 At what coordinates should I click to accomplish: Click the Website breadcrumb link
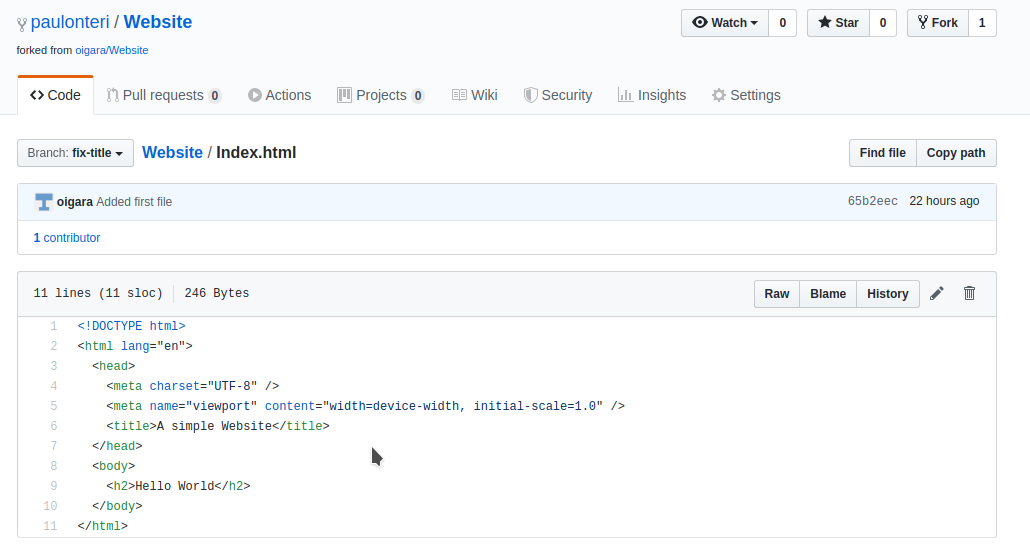click(x=172, y=152)
